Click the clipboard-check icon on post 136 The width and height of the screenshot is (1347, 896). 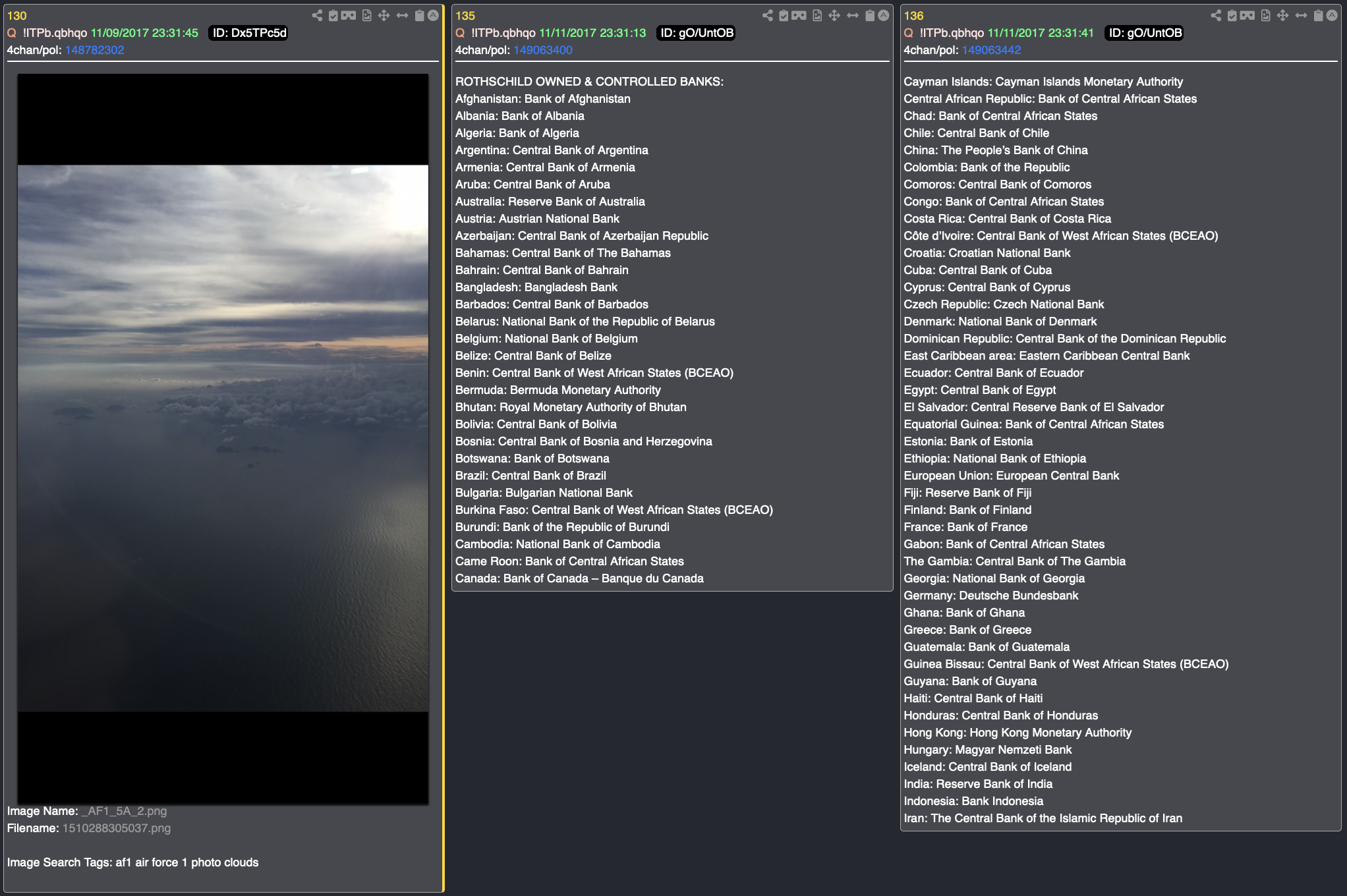1232,15
